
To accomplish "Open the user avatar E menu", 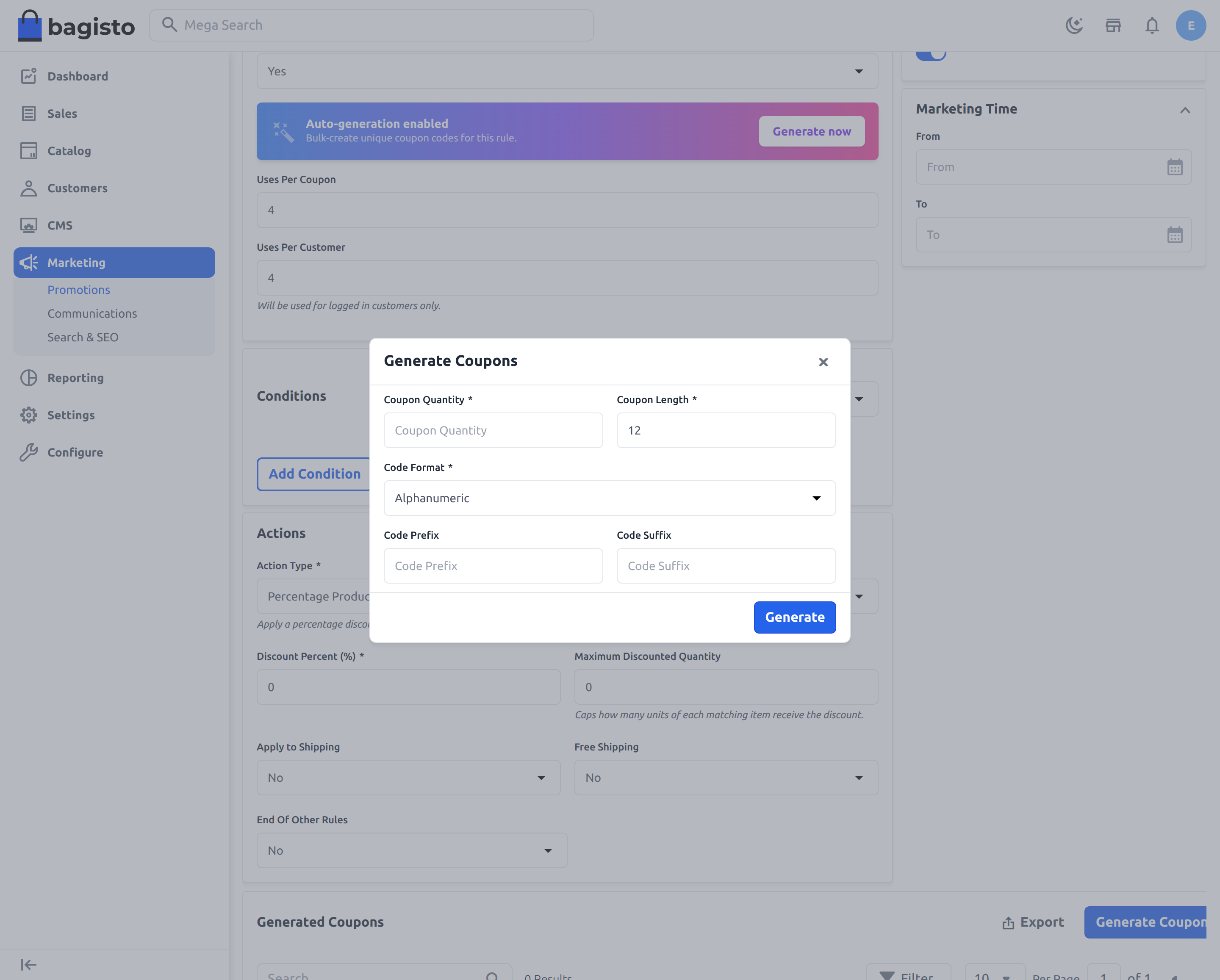I will click(1191, 25).
